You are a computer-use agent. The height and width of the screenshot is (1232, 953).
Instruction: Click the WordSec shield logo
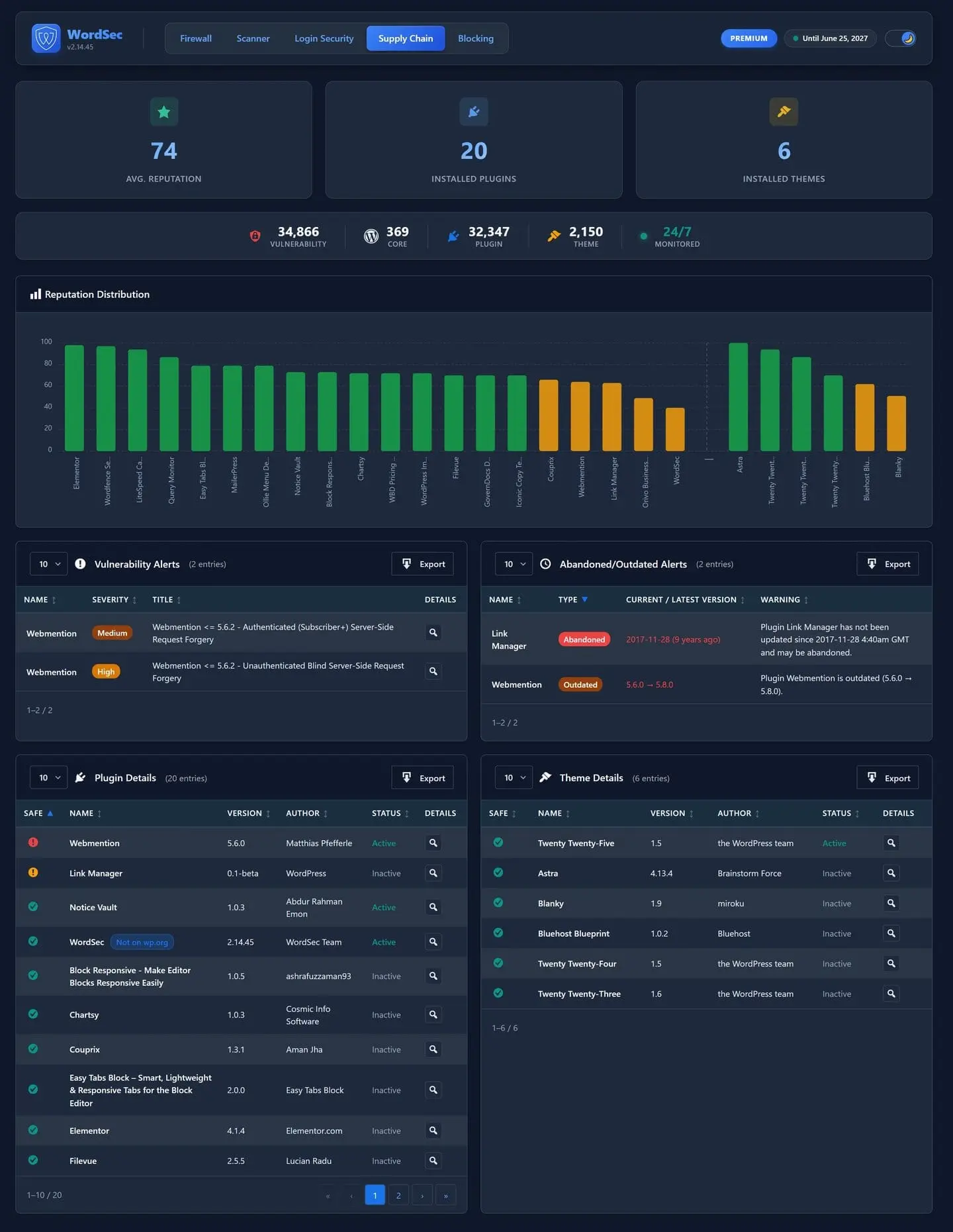pyautogui.click(x=46, y=38)
